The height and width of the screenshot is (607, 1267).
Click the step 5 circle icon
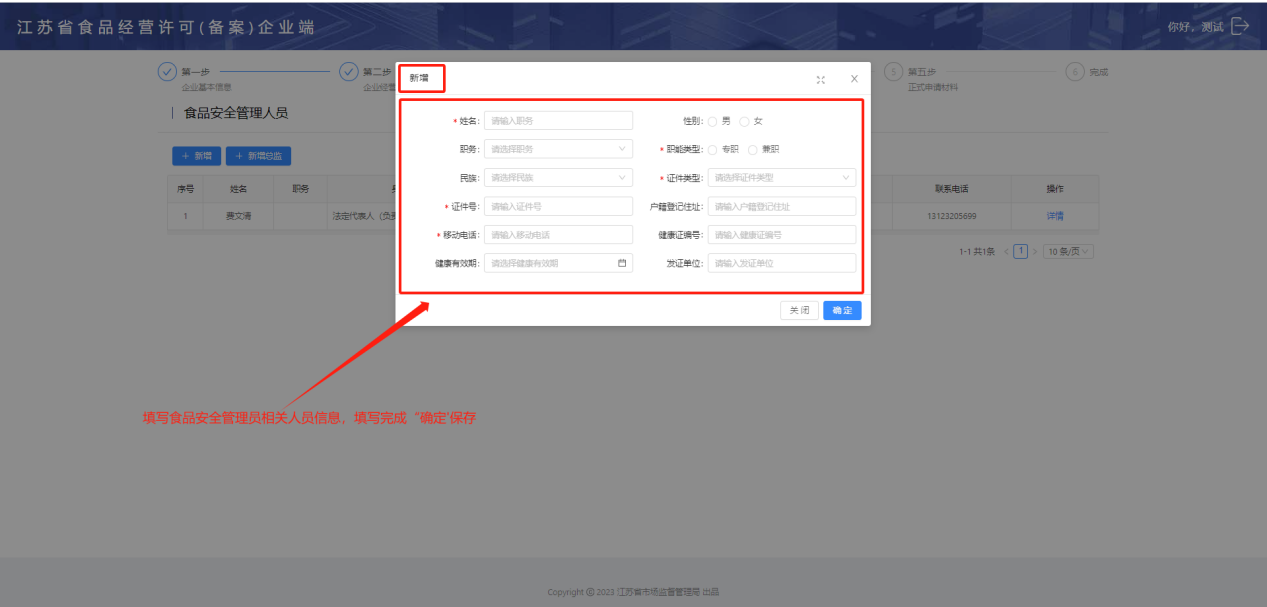893,72
